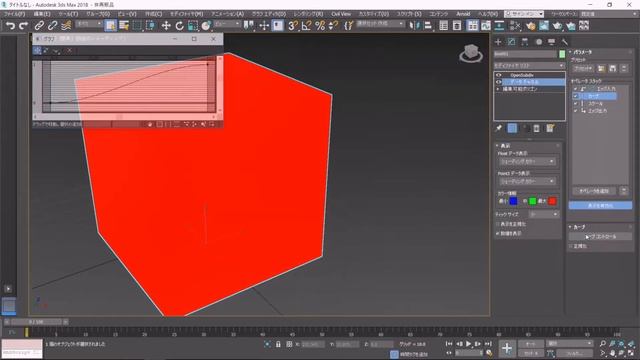The width and height of the screenshot is (640, 360).
Task: Click the green middle color swatch
Action: tap(533, 201)
